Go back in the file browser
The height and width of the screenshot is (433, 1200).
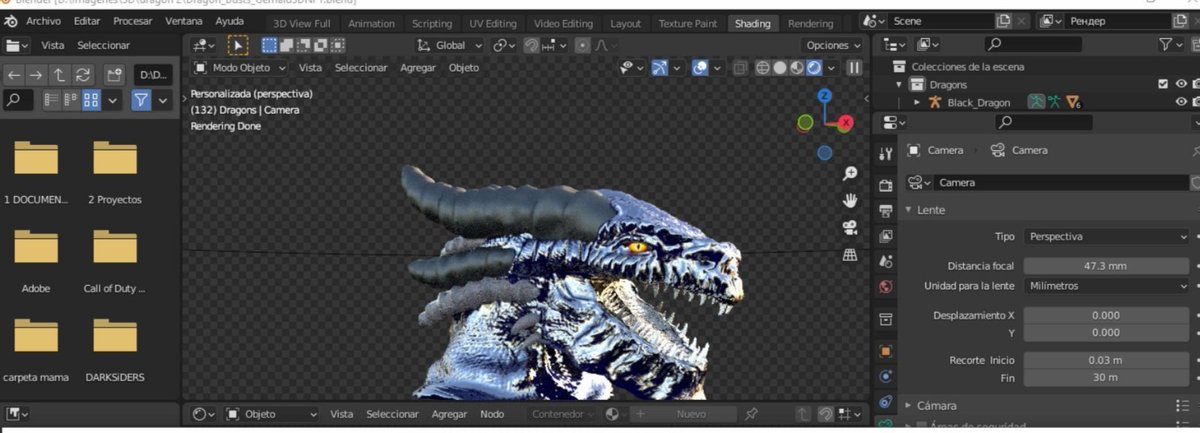(x=14, y=75)
